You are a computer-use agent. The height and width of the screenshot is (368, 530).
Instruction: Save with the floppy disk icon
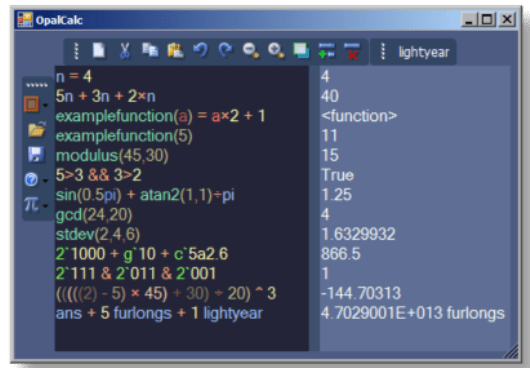36,154
